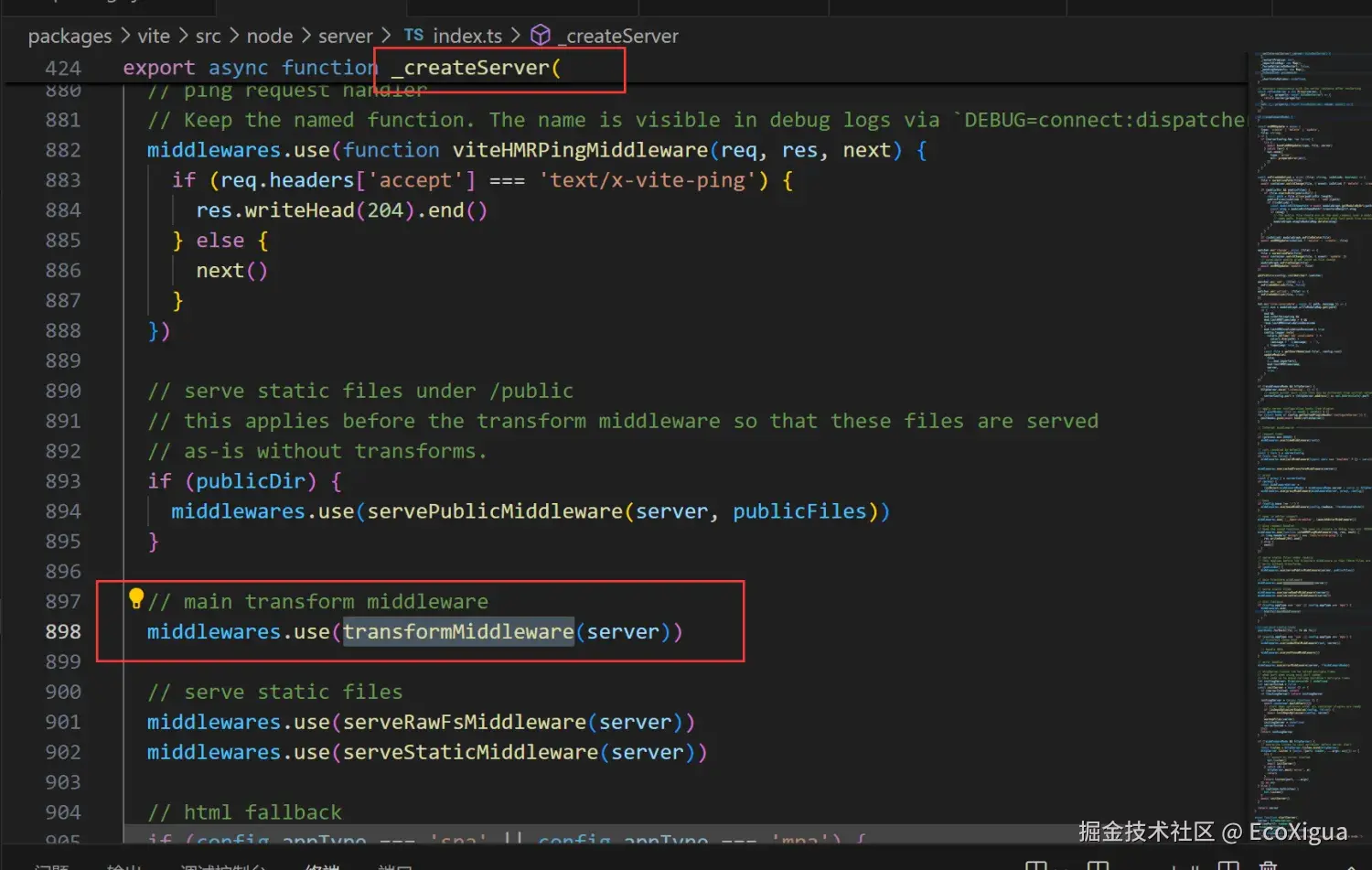The image size is (1372, 870).
Task: Click 'writeHead' method on line 884
Action: coord(299,209)
